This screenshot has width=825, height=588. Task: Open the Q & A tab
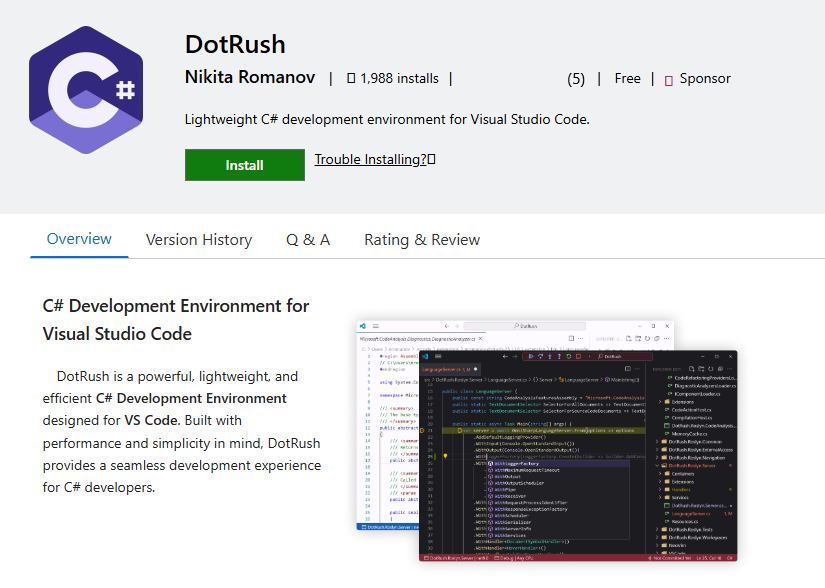(308, 240)
